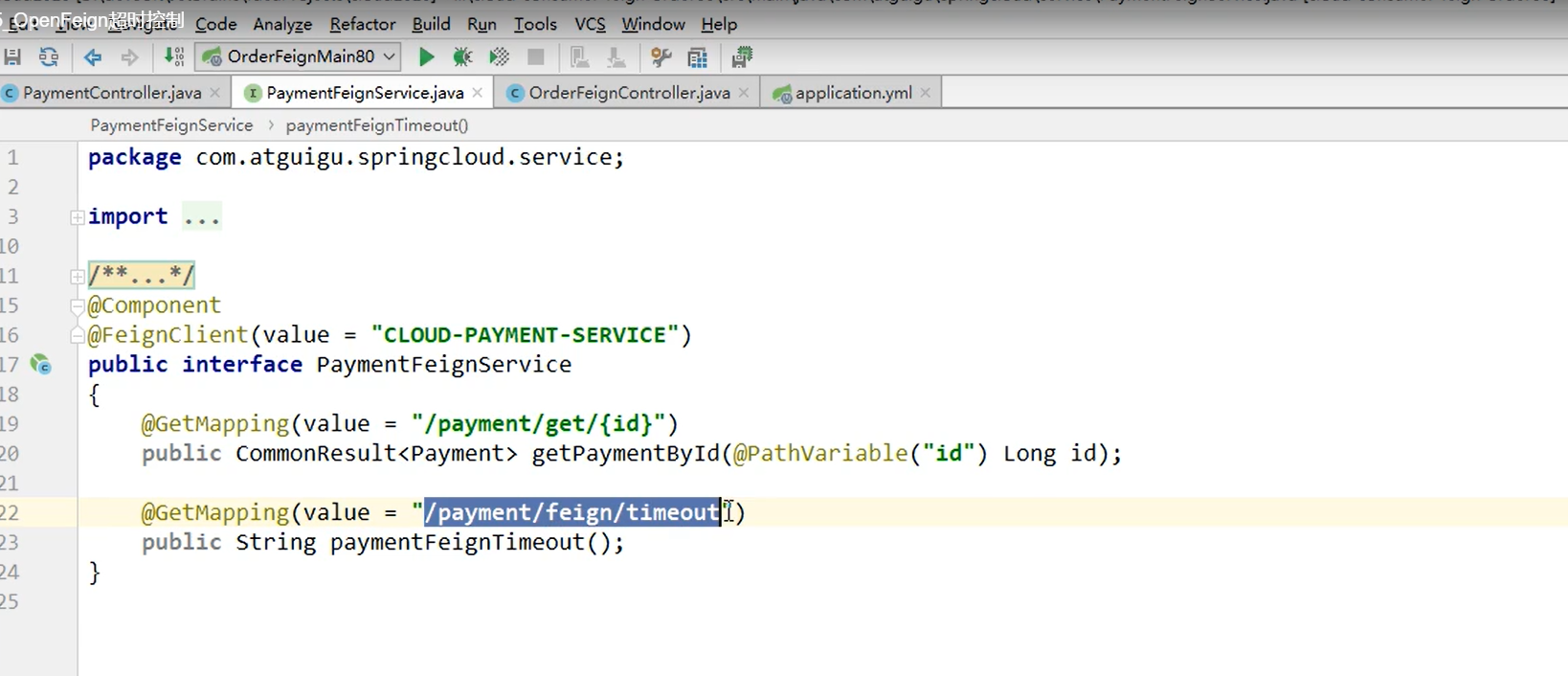The width and height of the screenshot is (1568, 676).
Task: Expand the folded /**...*/ comment
Action: point(77,277)
